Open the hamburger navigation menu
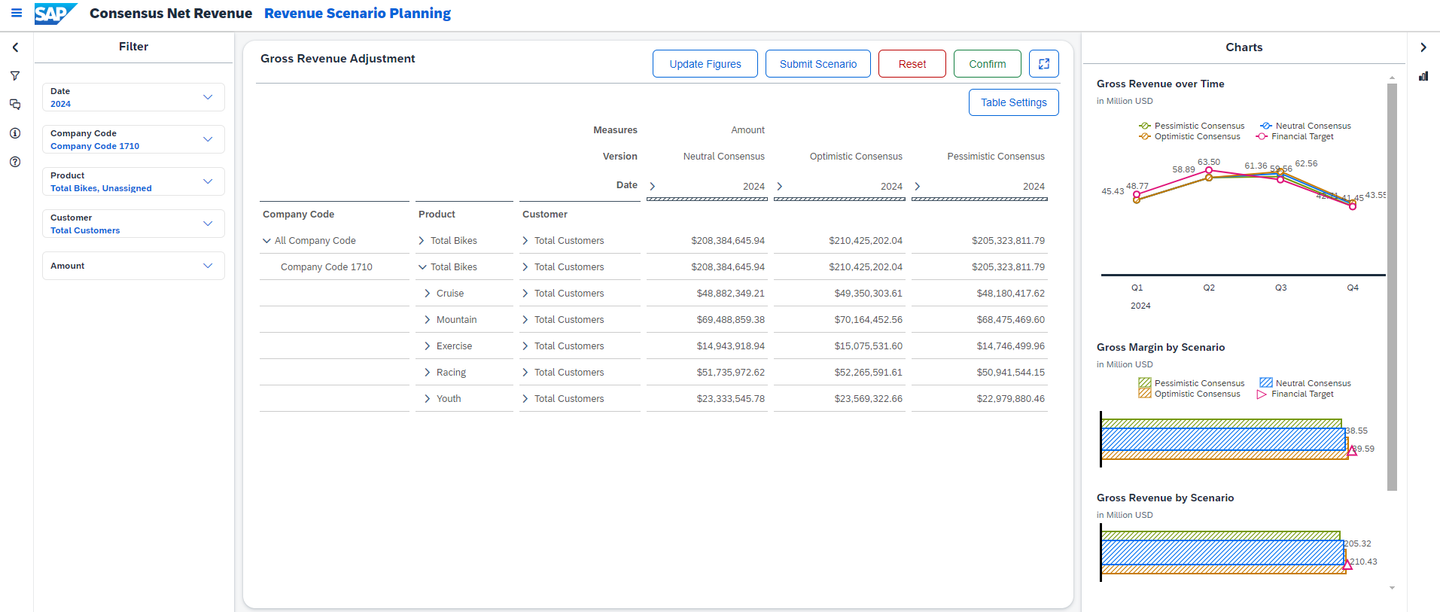Screen dimensions: 1440x612 (x=16, y=14)
